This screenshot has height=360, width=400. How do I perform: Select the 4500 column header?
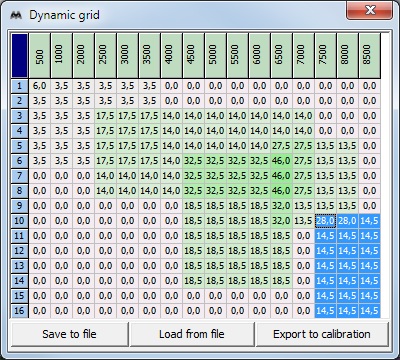(194, 55)
